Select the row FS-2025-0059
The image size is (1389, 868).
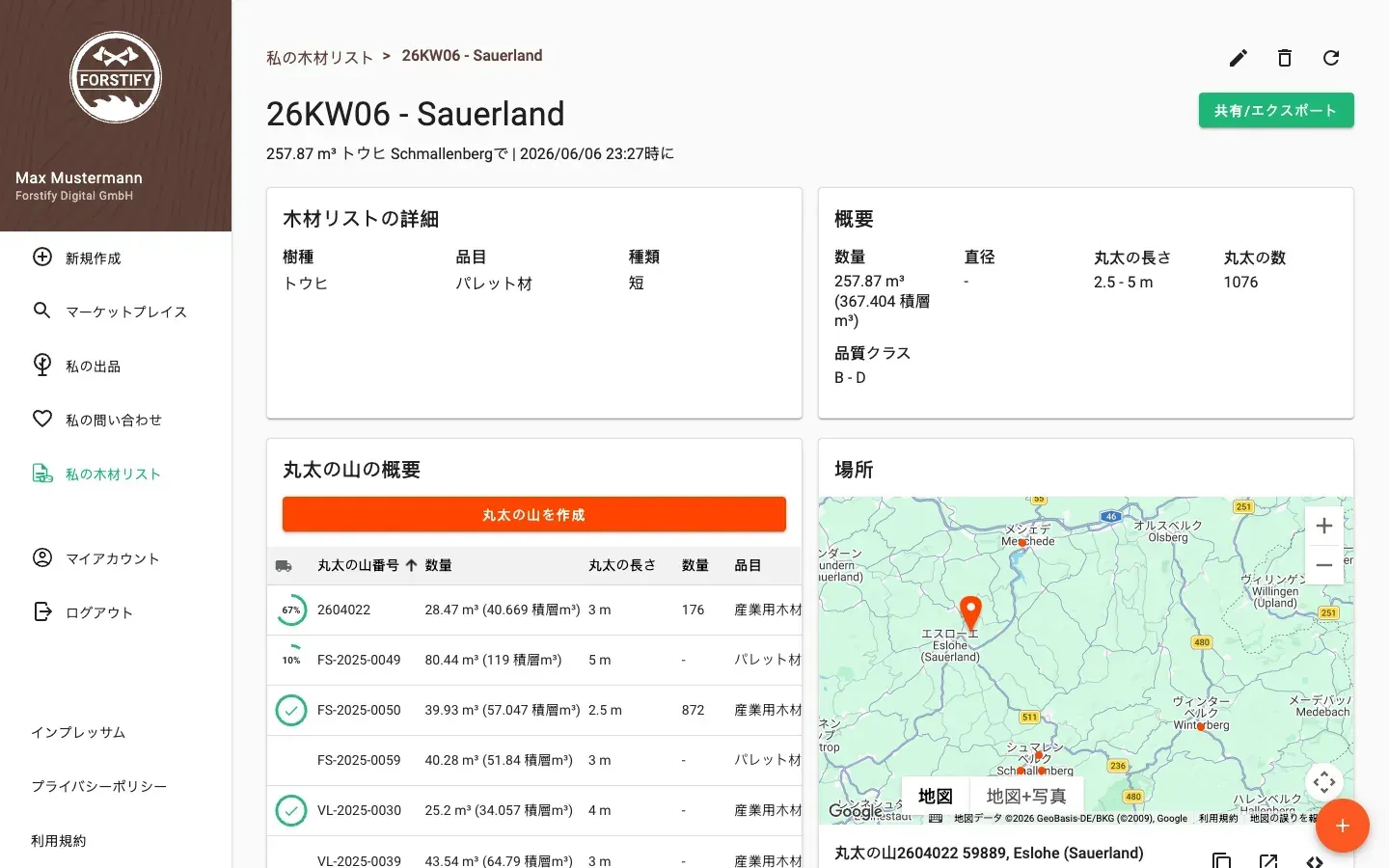coord(534,760)
